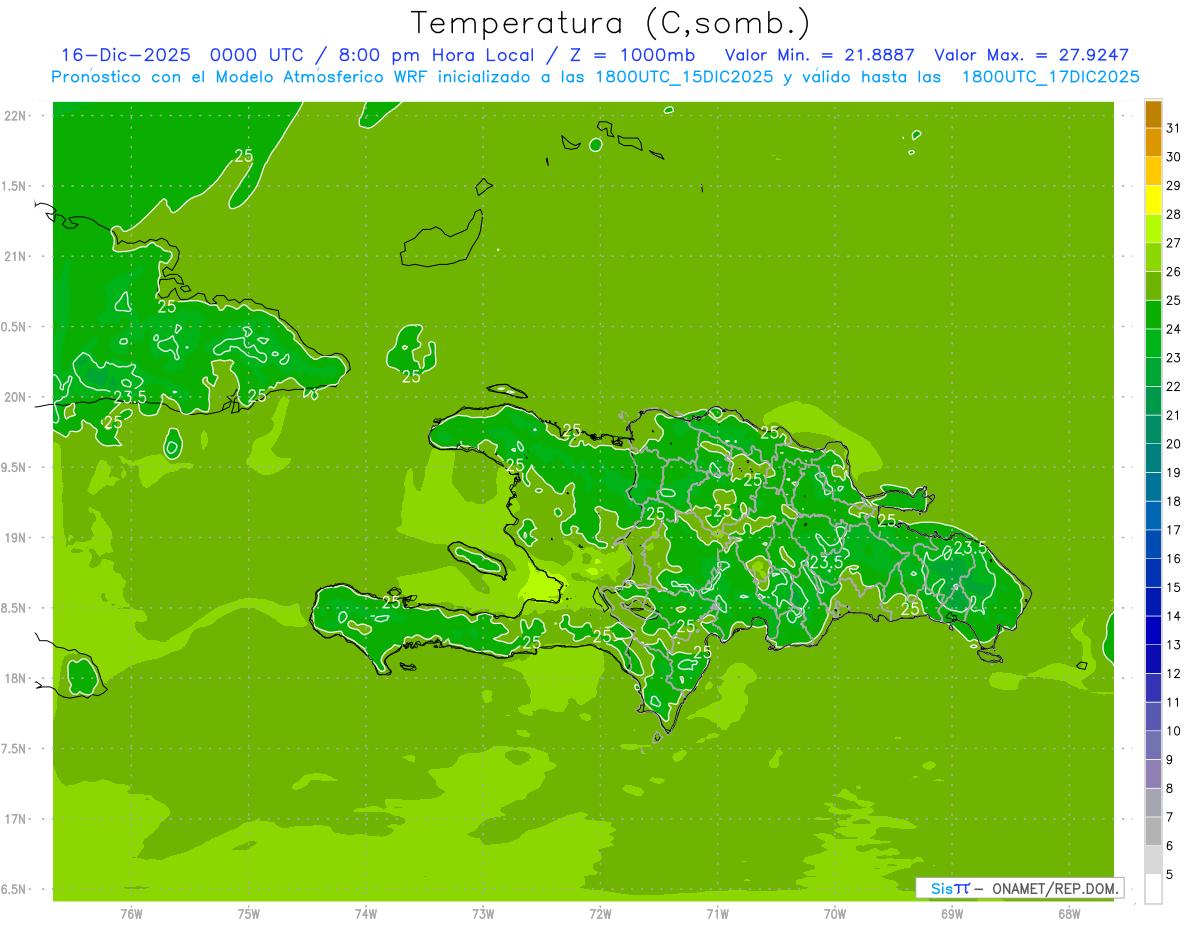The height and width of the screenshot is (927, 1200).
Task: Click the color scale value "22"
Action: pos(1174,386)
